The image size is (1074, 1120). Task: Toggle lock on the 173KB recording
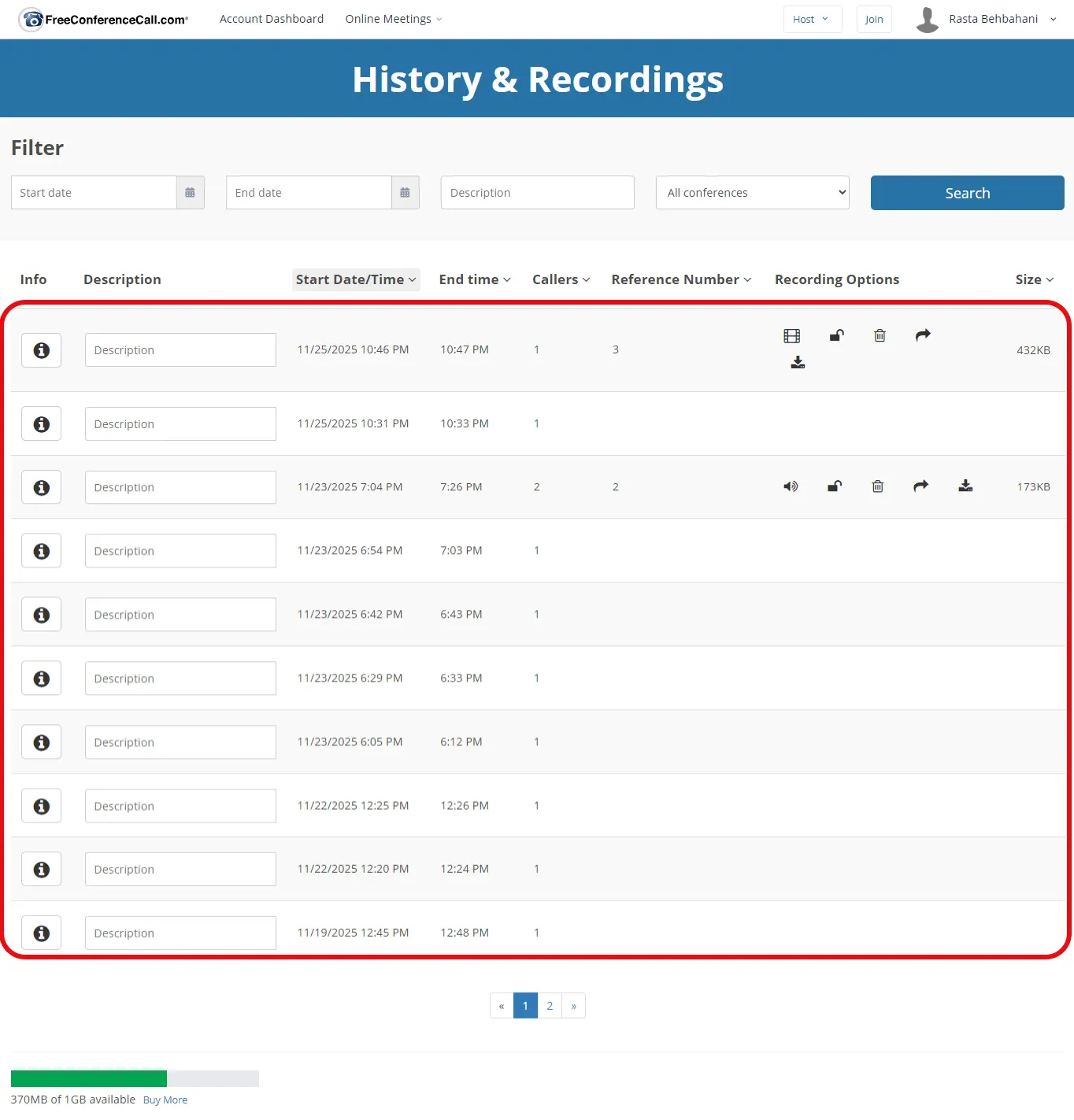click(835, 486)
